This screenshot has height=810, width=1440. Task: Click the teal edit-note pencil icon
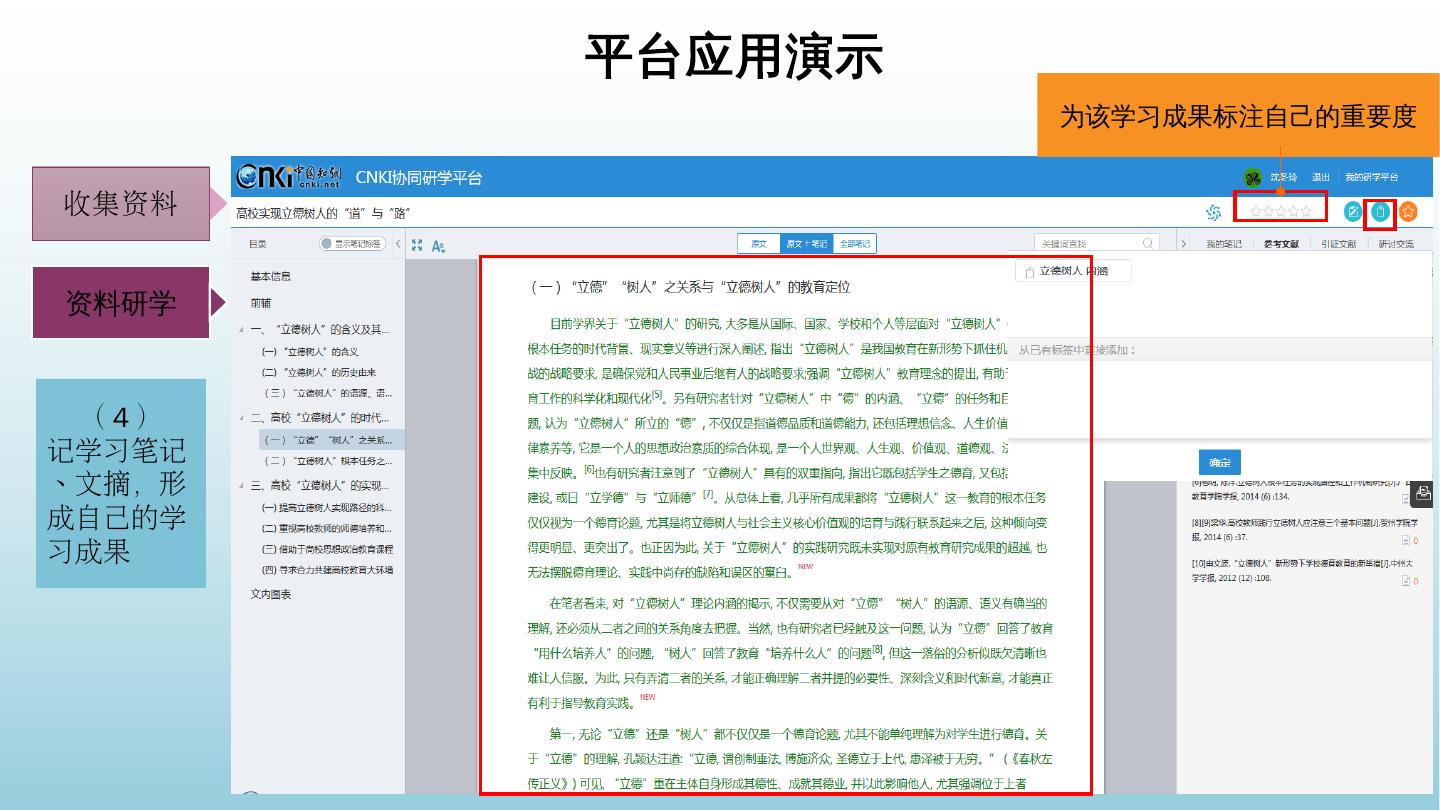pos(1353,211)
